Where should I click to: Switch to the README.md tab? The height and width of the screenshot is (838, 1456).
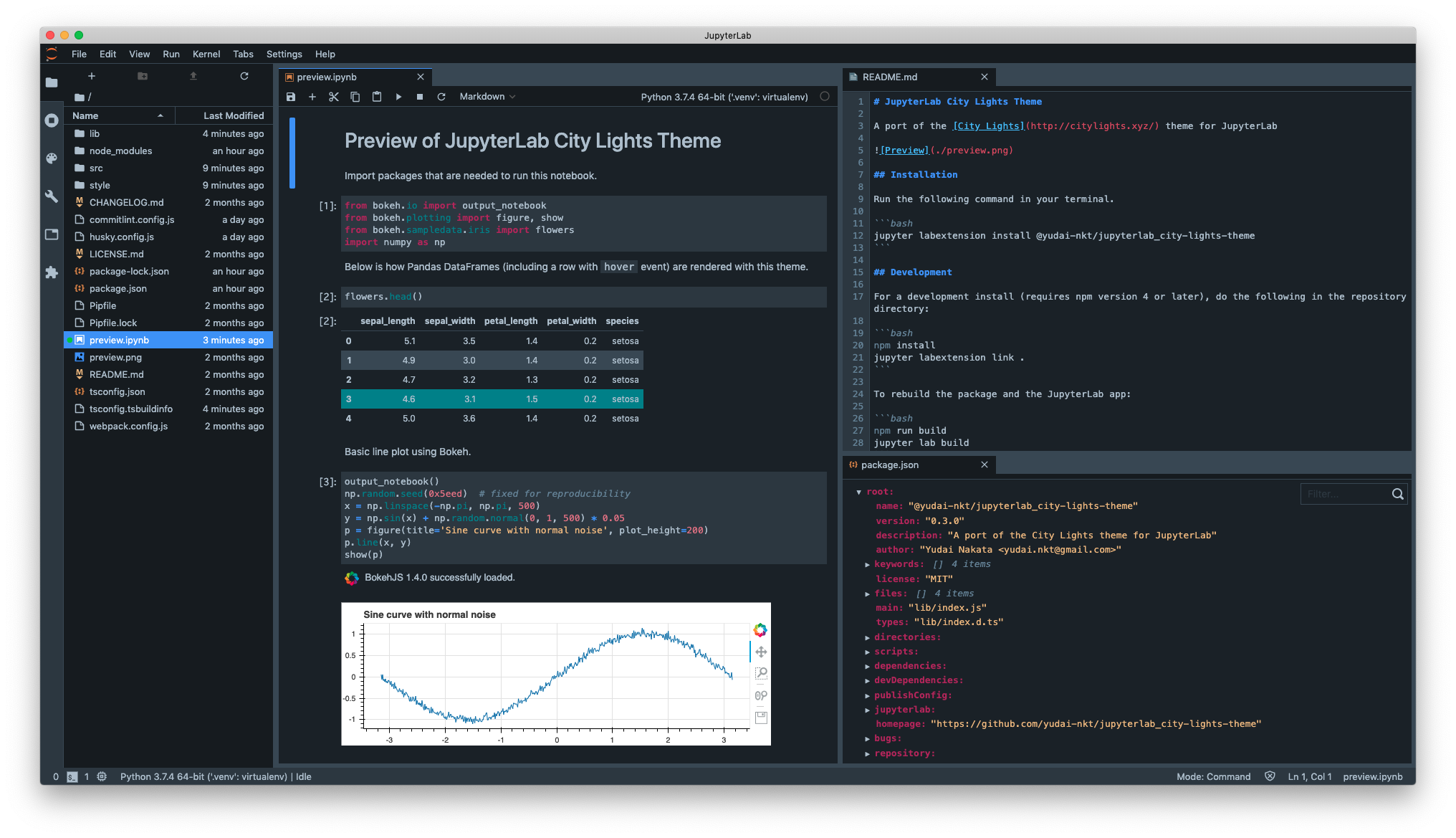pyautogui.click(x=890, y=77)
